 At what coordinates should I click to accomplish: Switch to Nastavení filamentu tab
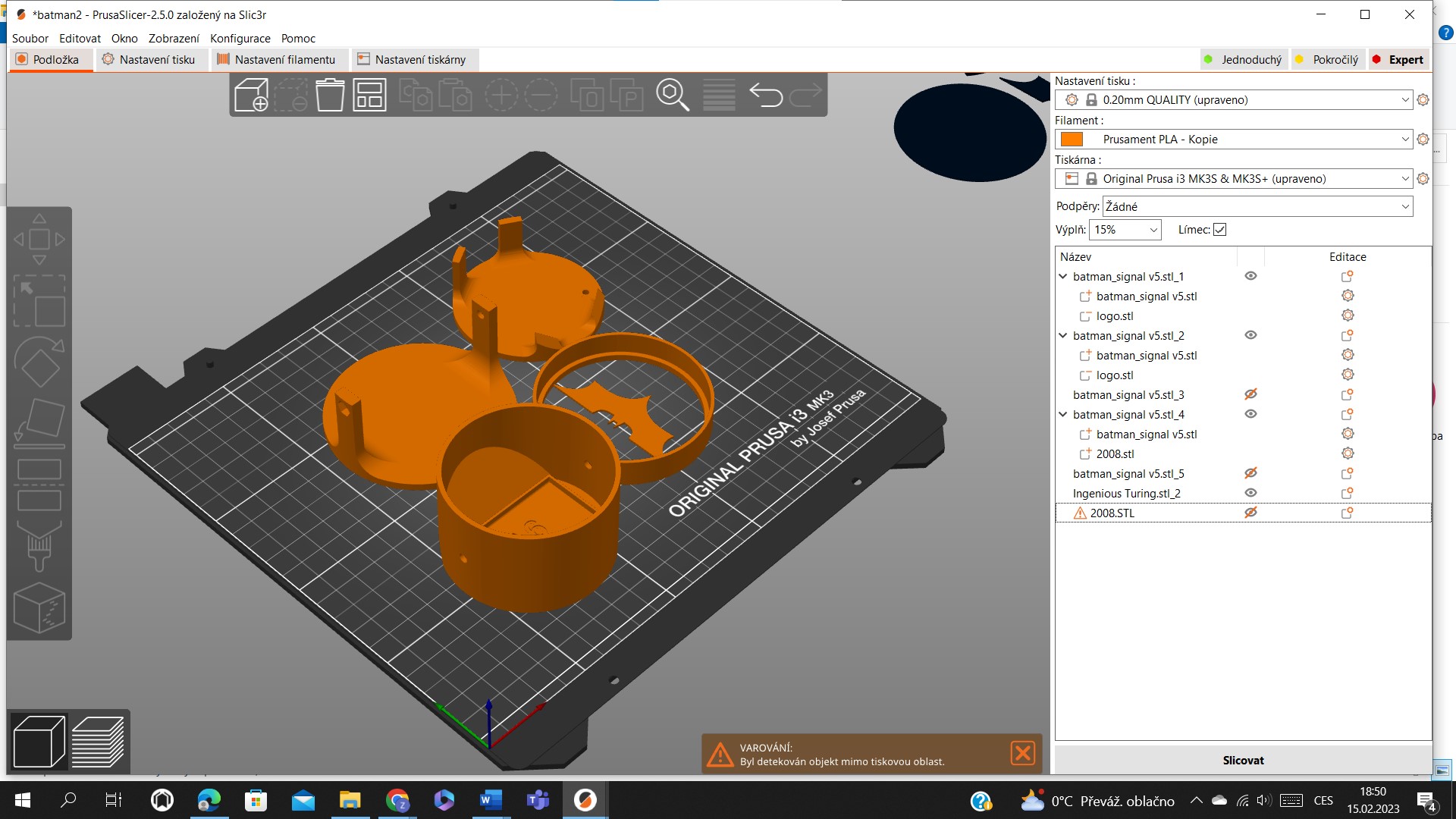[x=278, y=60]
